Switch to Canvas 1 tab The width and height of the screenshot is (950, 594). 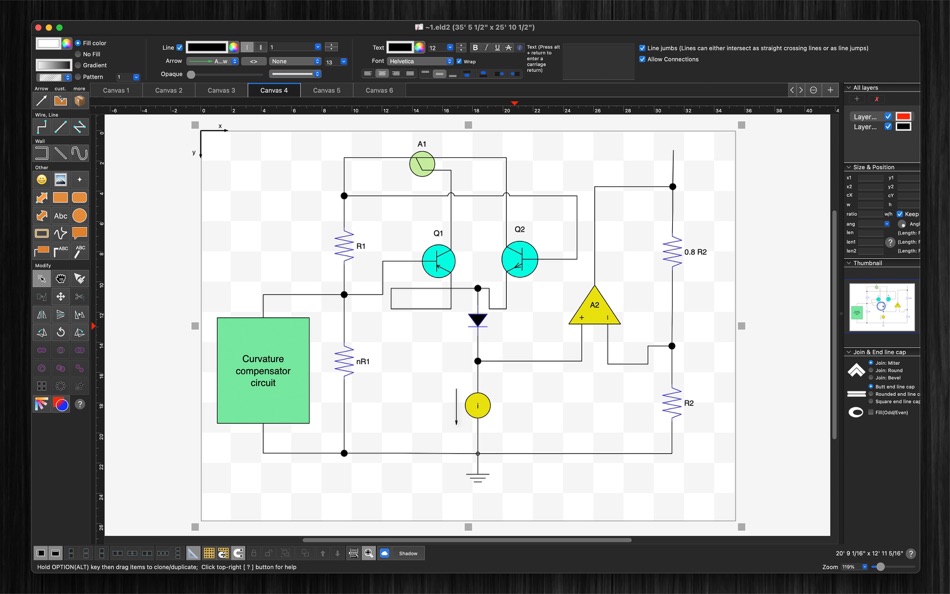click(116, 90)
